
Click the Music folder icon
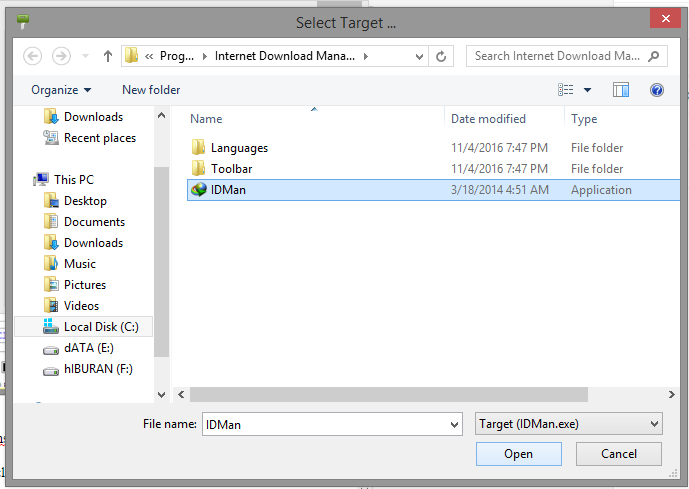51,264
